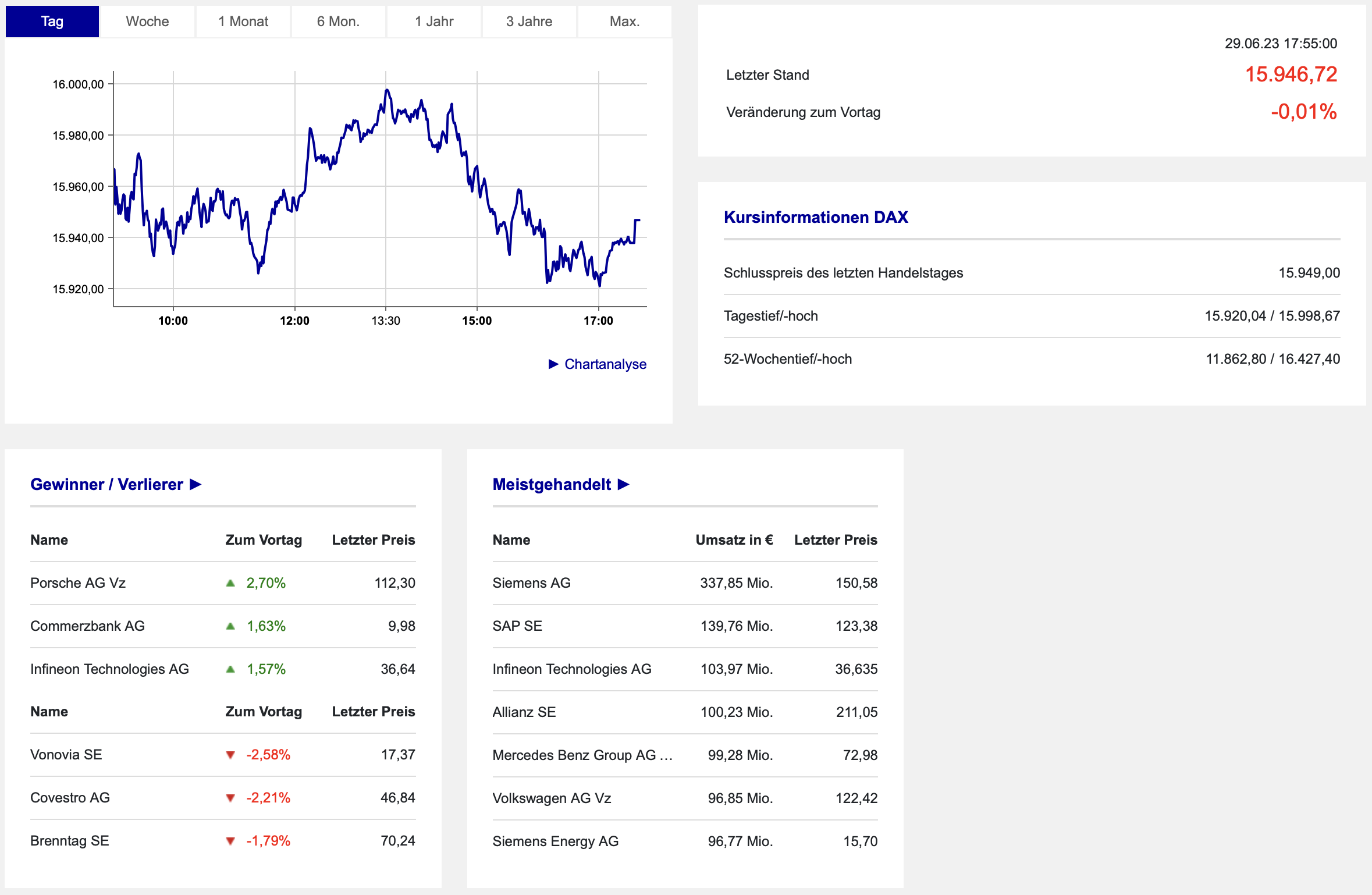
Task: Open the Max. period tab
Action: (624, 22)
